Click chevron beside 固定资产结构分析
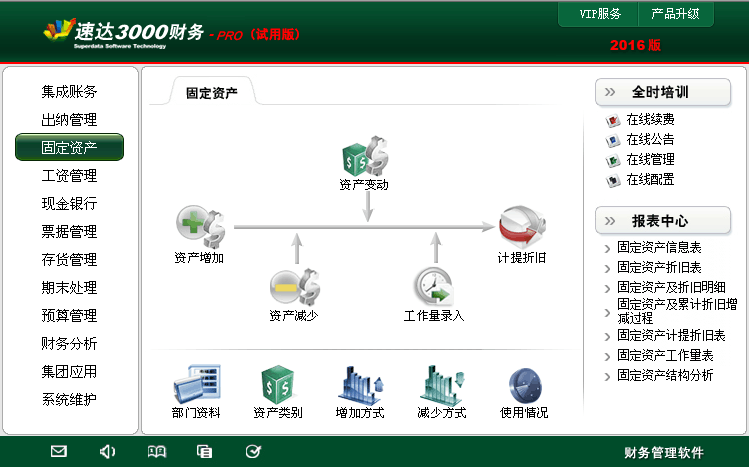 click(607, 377)
